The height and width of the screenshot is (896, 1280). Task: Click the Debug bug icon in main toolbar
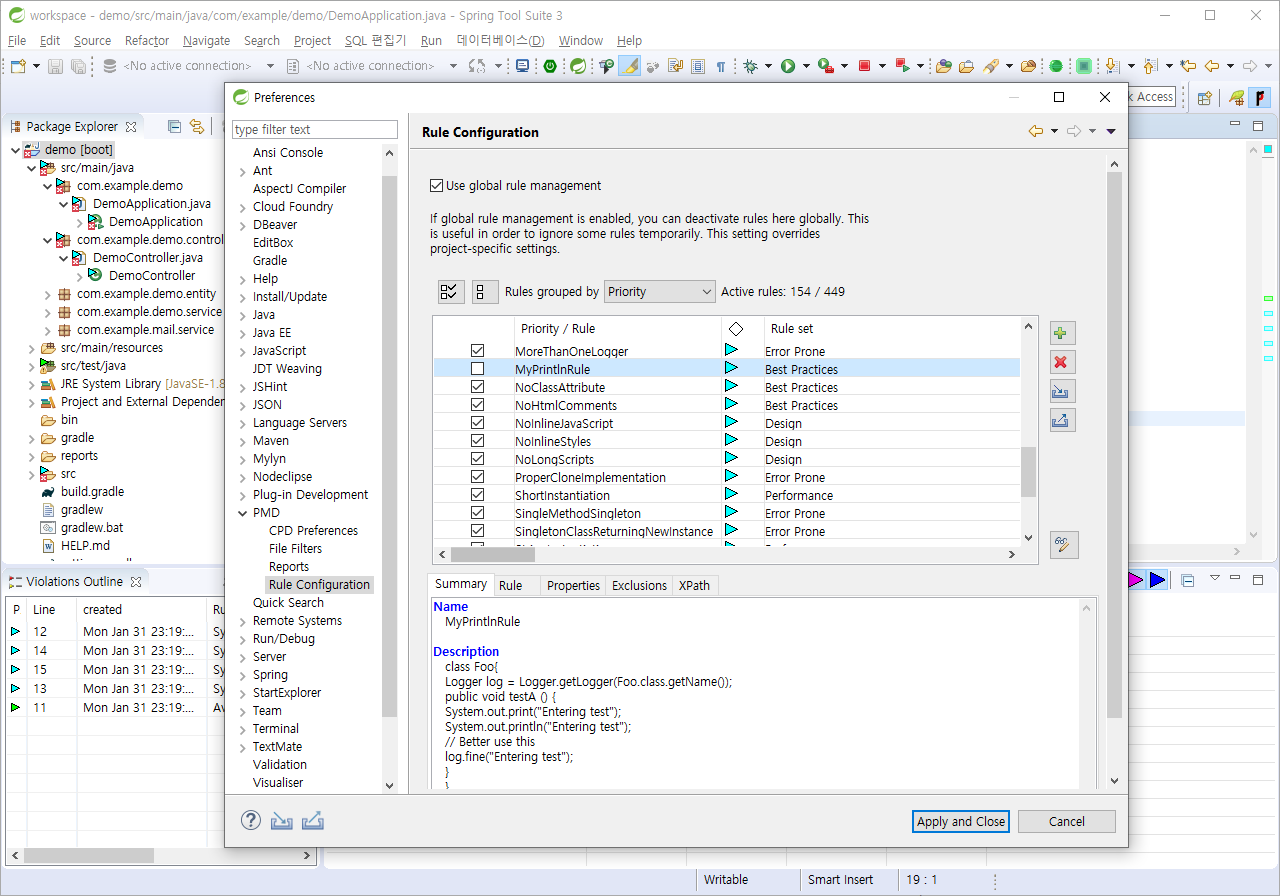751,66
